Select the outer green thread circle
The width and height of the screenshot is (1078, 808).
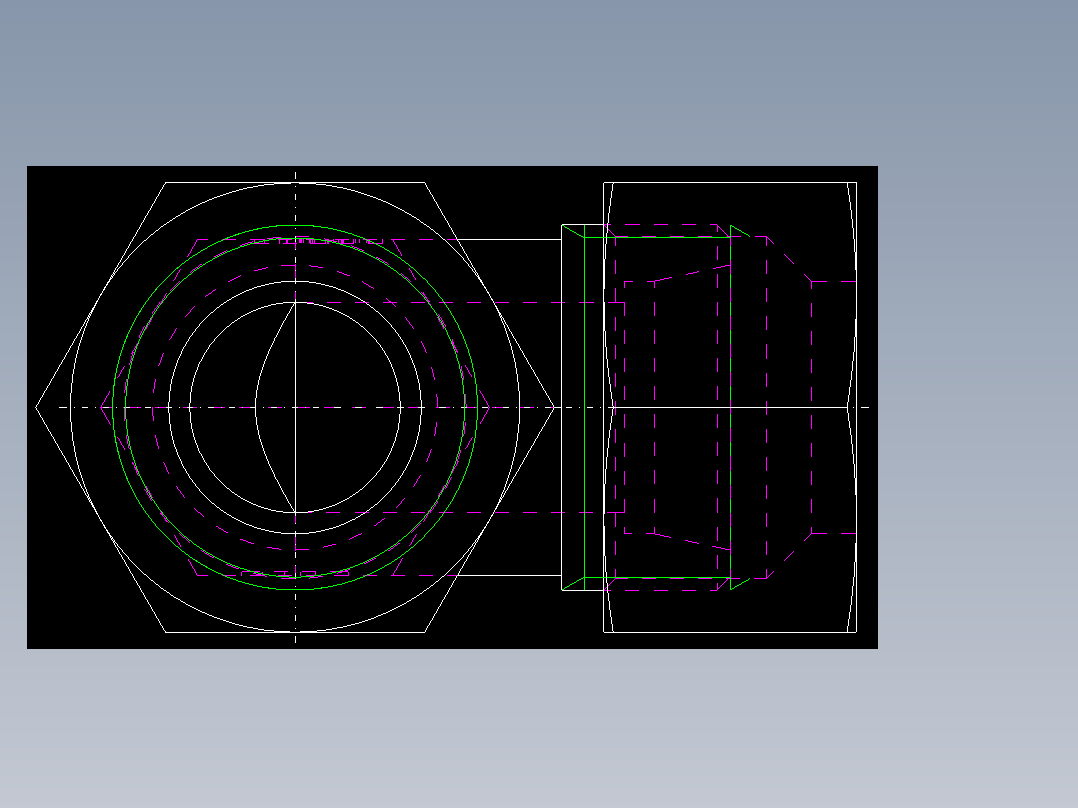pyautogui.click(x=295, y=407)
